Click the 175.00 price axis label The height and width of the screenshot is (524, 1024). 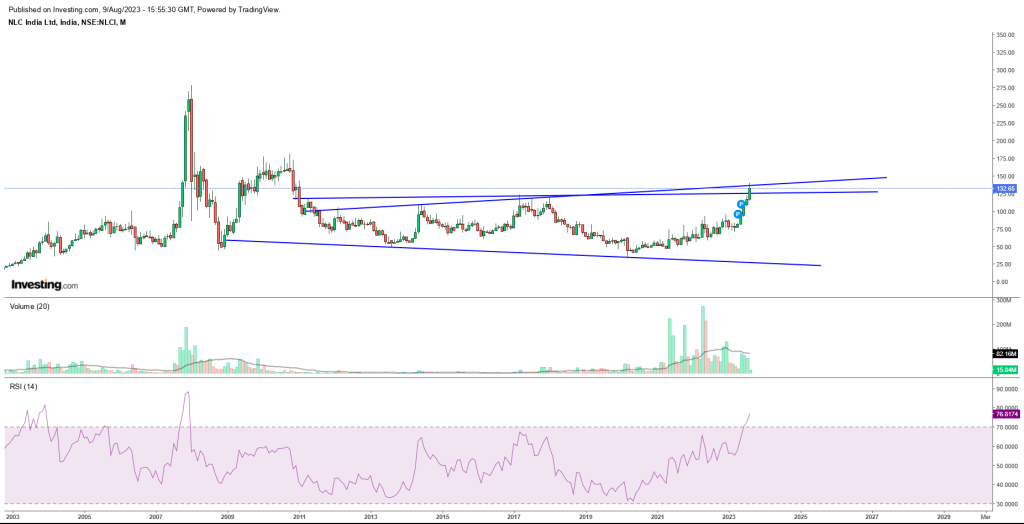click(x=1005, y=159)
